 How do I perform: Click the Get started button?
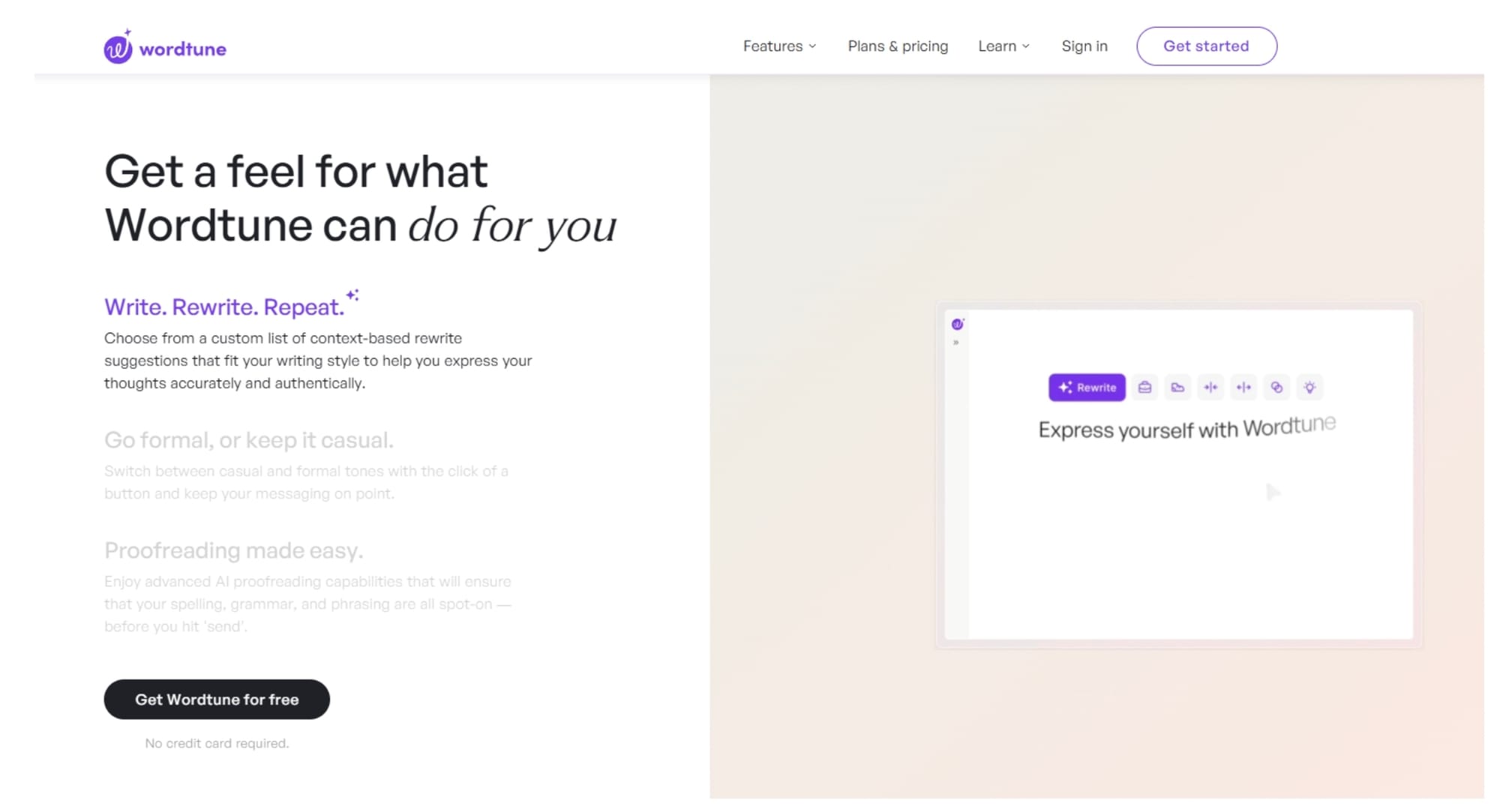click(x=1206, y=46)
